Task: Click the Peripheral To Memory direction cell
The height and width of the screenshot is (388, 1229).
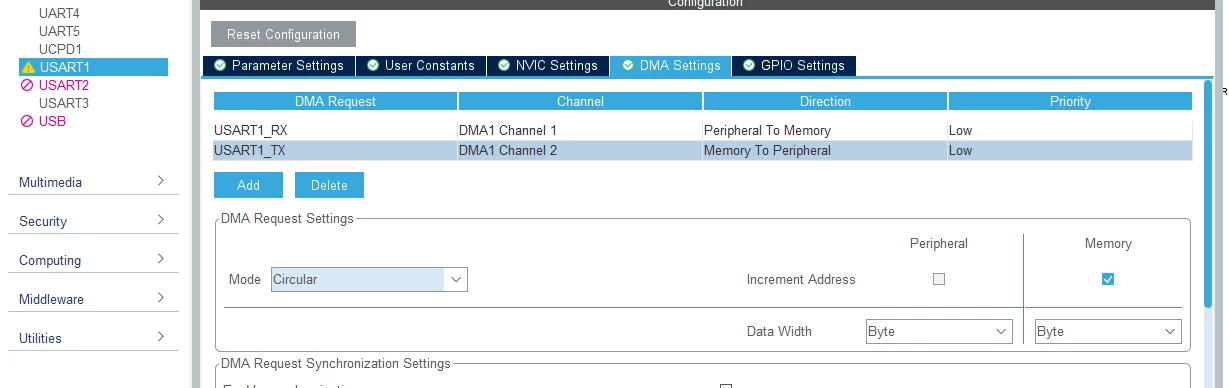Action: coord(825,130)
